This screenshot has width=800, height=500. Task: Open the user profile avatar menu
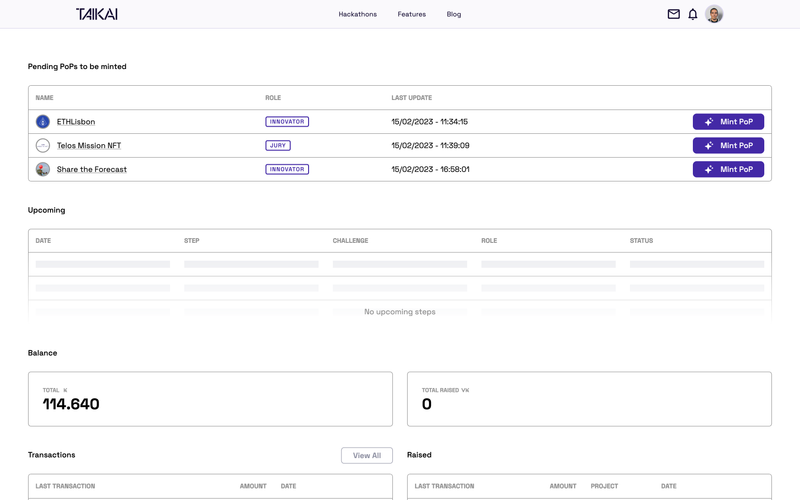click(x=714, y=14)
